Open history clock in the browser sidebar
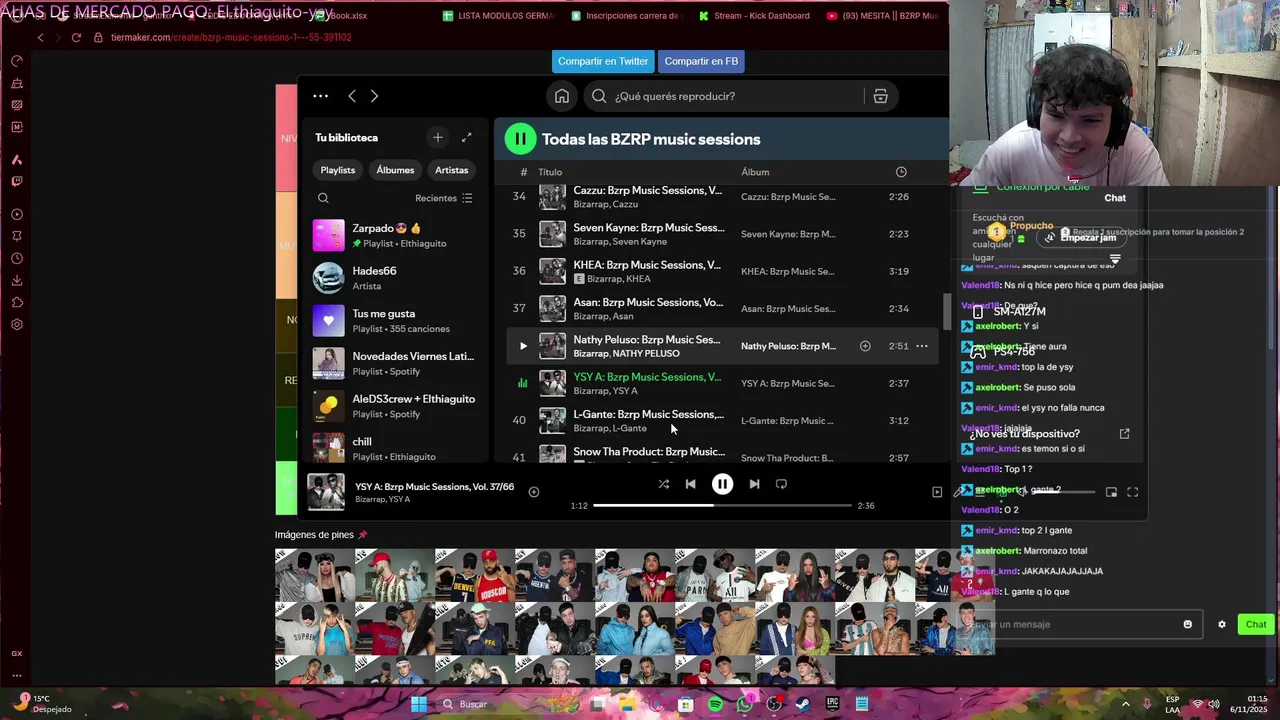Screen dimensions: 1280x720 tap(17, 258)
